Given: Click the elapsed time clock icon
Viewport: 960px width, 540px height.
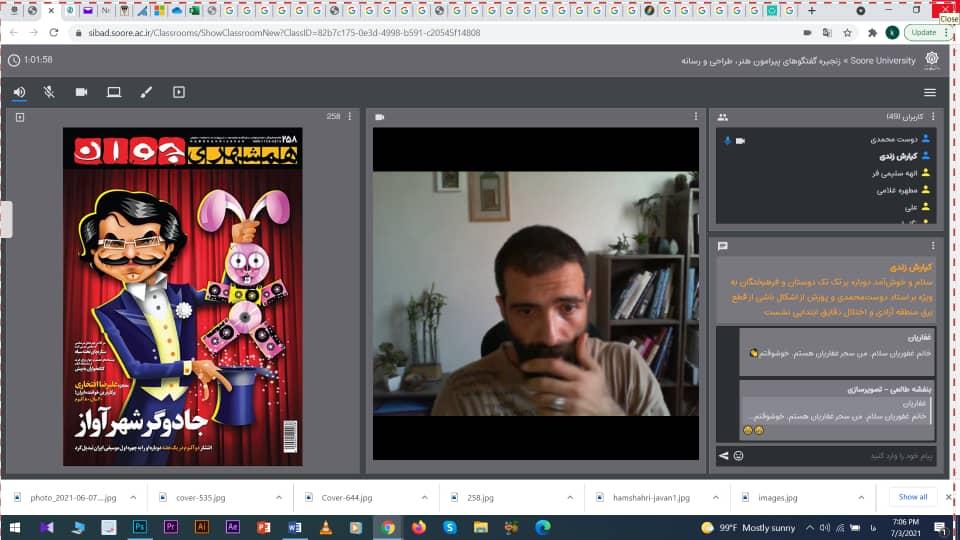Looking at the screenshot, I should (14, 60).
